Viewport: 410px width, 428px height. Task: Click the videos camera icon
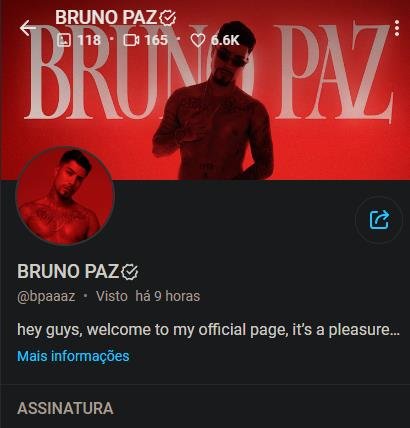(x=131, y=40)
